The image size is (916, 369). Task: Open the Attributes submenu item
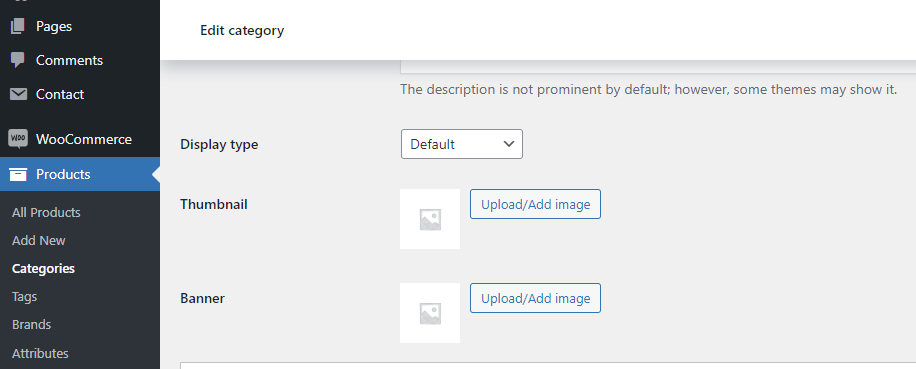[x=40, y=353]
